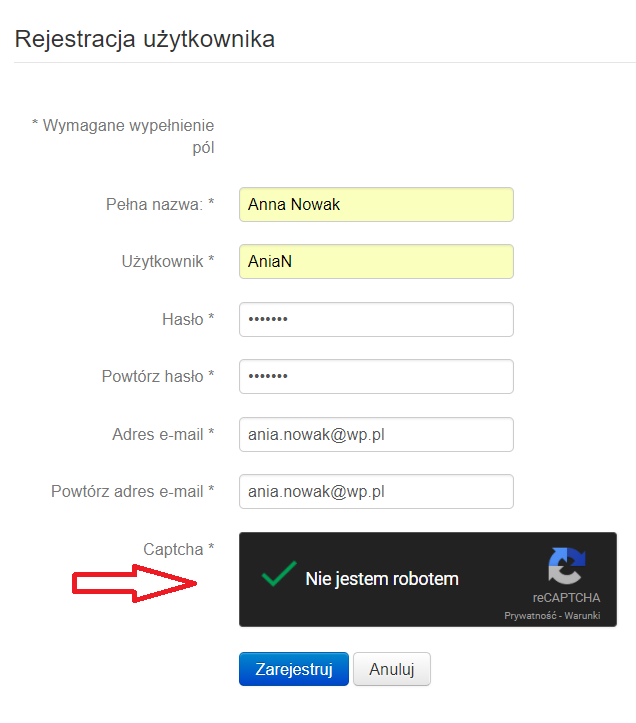The image size is (636, 723).
Task: Click the 'Rejestracja użytkownika' heading
Action: coord(145,39)
